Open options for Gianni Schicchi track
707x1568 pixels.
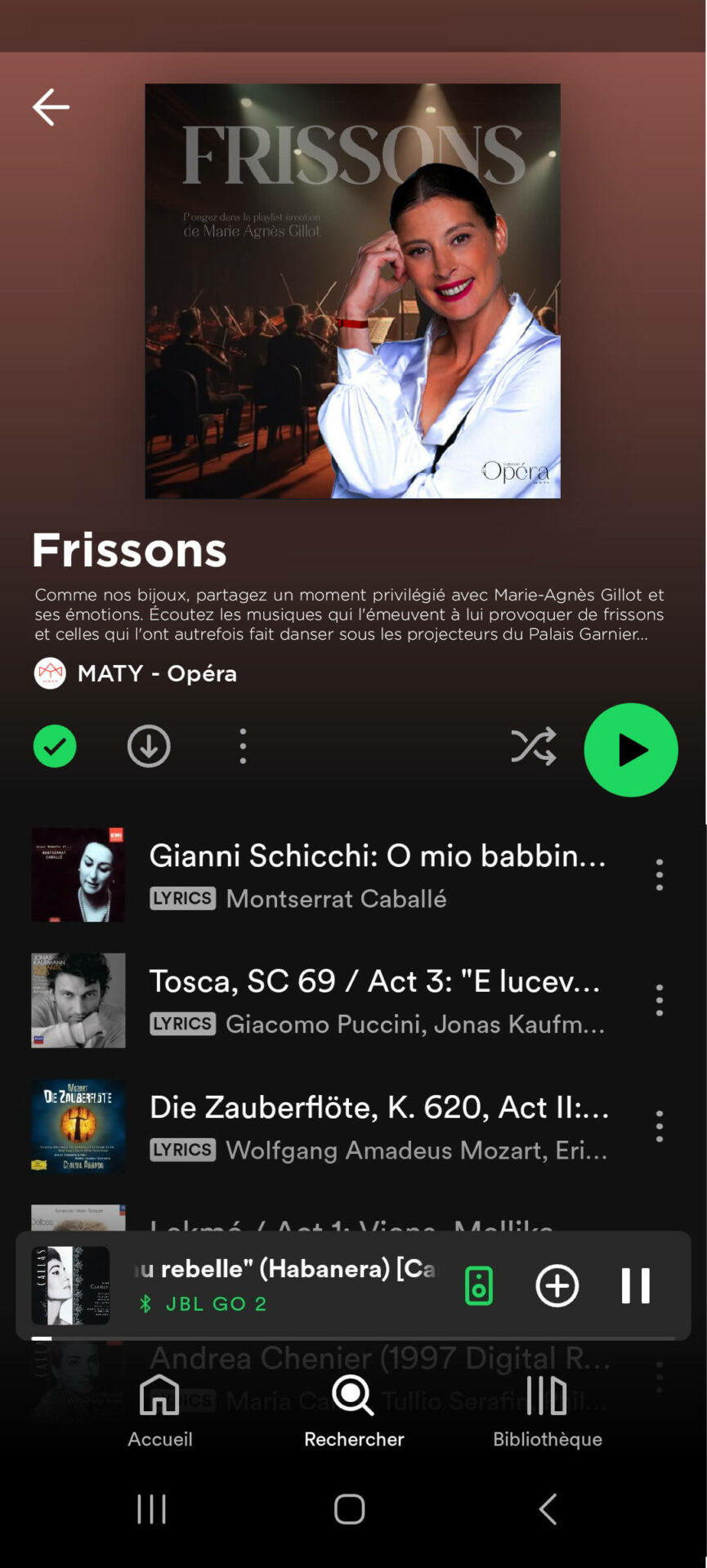point(660,874)
